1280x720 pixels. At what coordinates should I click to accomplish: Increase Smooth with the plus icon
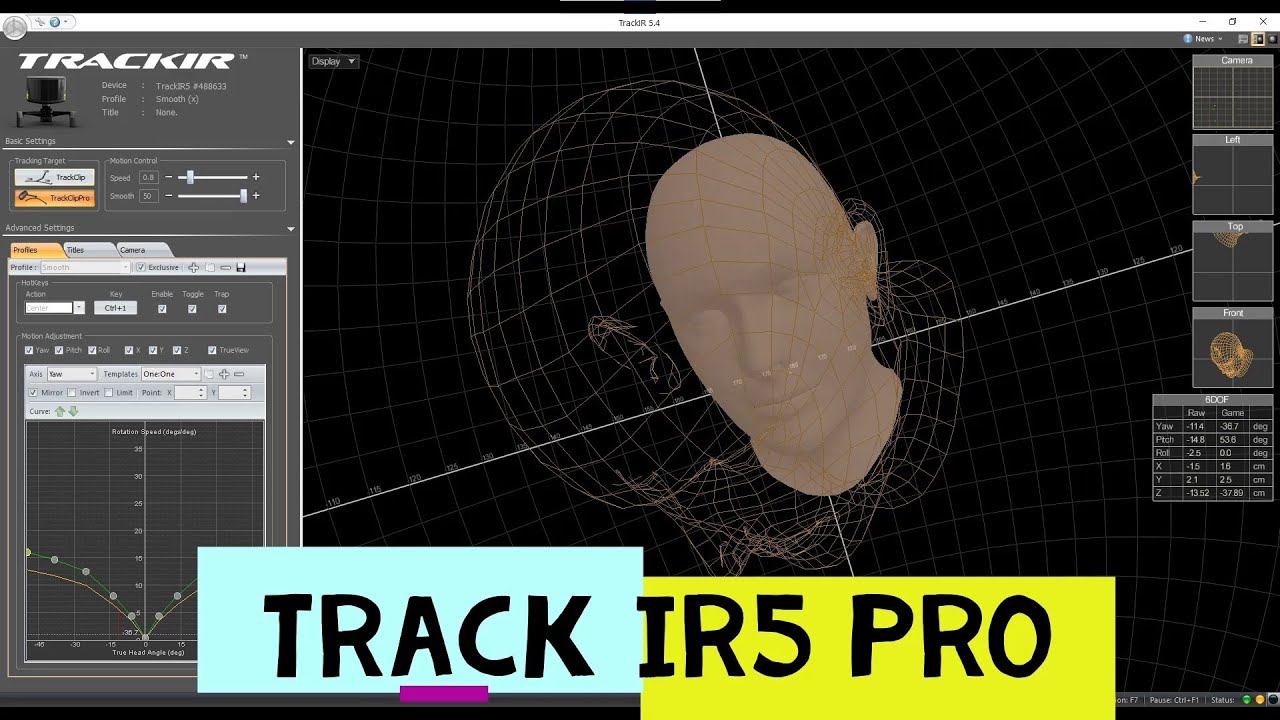pyautogui.click(x=256, y=196)
